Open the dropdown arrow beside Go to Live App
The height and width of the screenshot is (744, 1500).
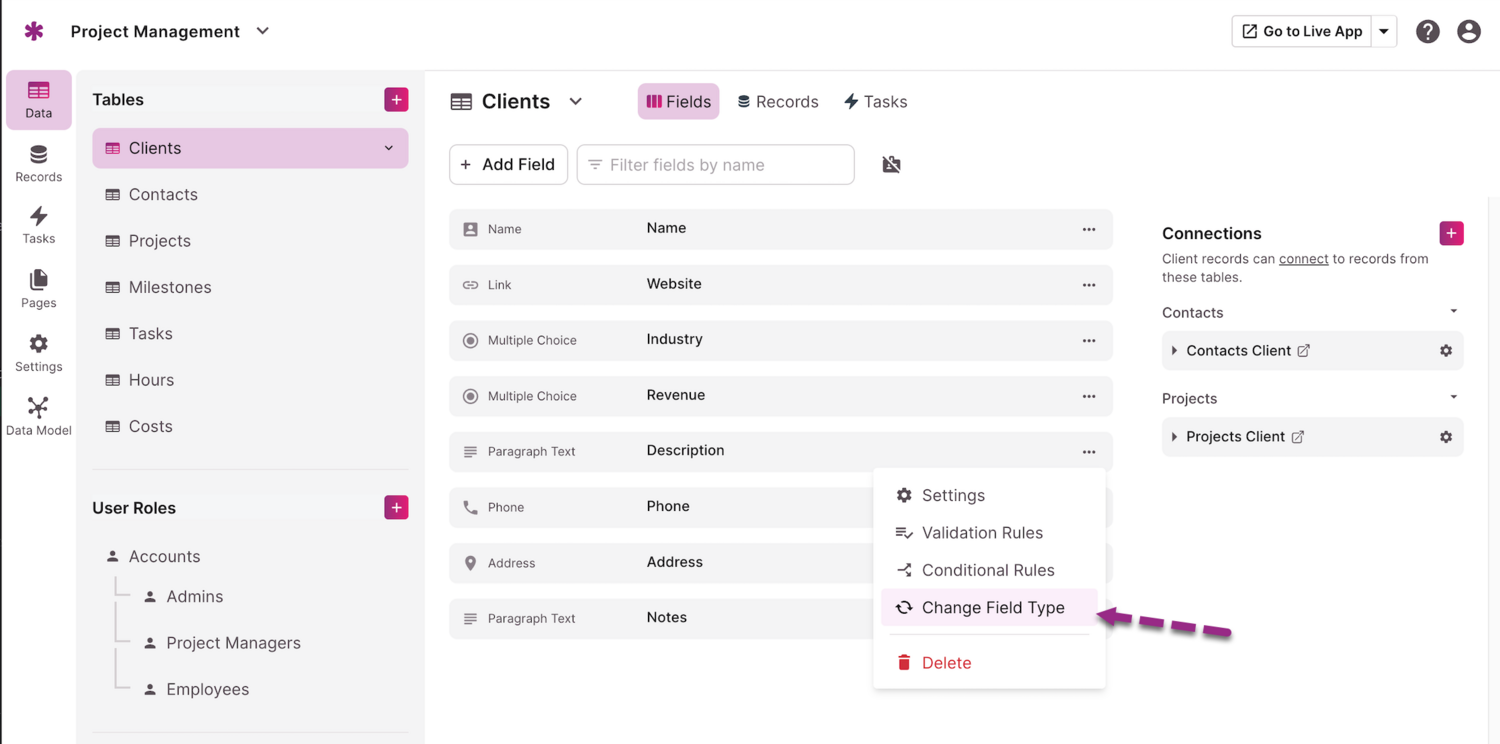click(1384, 32)
